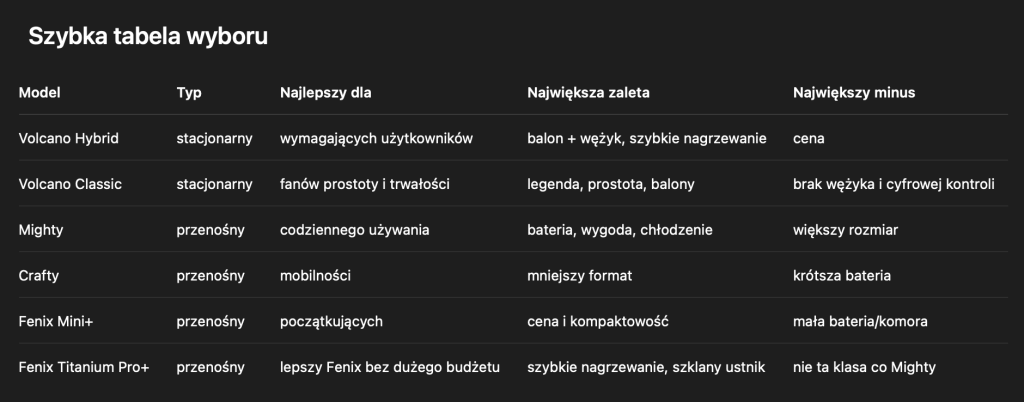Select the 'Fenix Mini+' model cell
Viewport: 1024px width, 402px height.
(x=56, y=321)
